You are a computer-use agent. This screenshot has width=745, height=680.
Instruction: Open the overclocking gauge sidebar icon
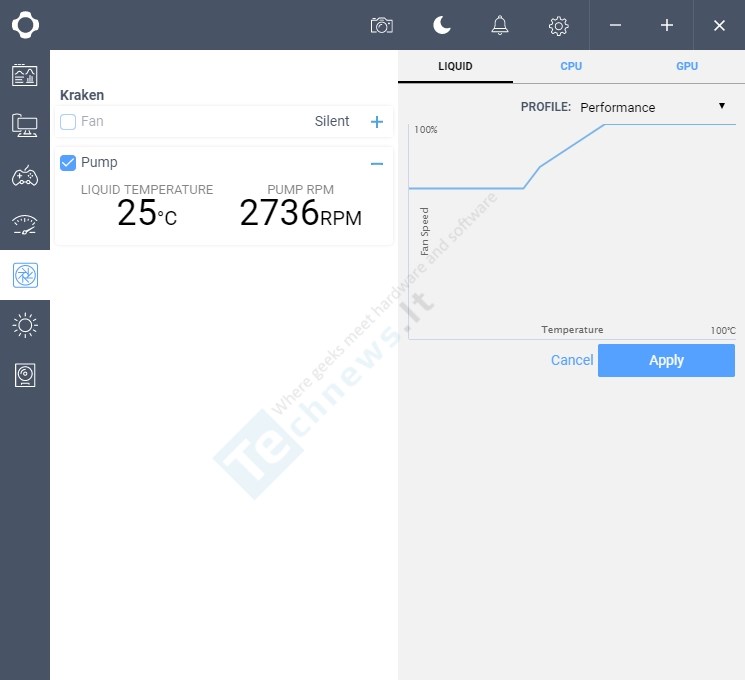tap(25, 225)
